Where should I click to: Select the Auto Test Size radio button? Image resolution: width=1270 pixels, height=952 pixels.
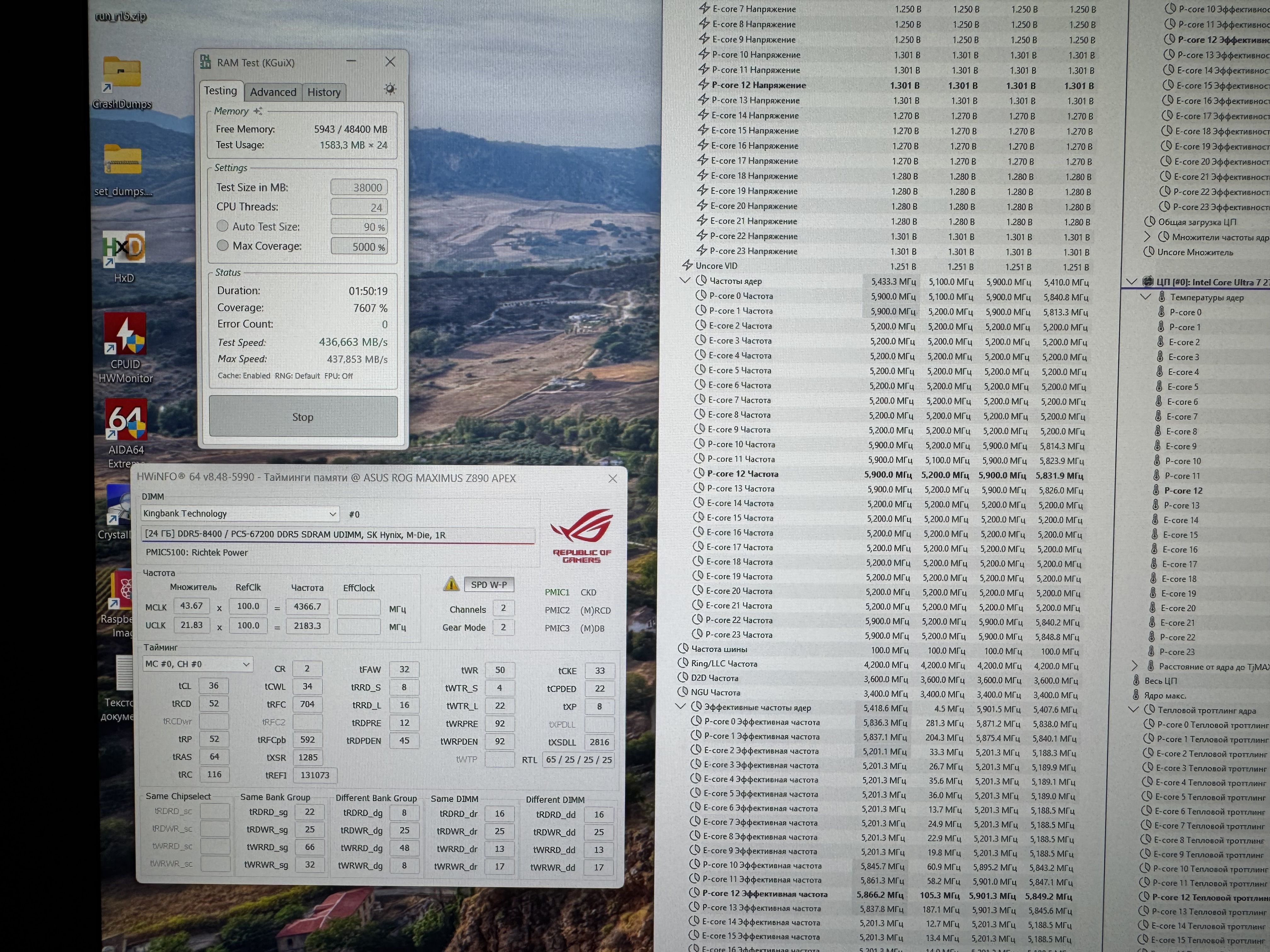coord(223,226)
